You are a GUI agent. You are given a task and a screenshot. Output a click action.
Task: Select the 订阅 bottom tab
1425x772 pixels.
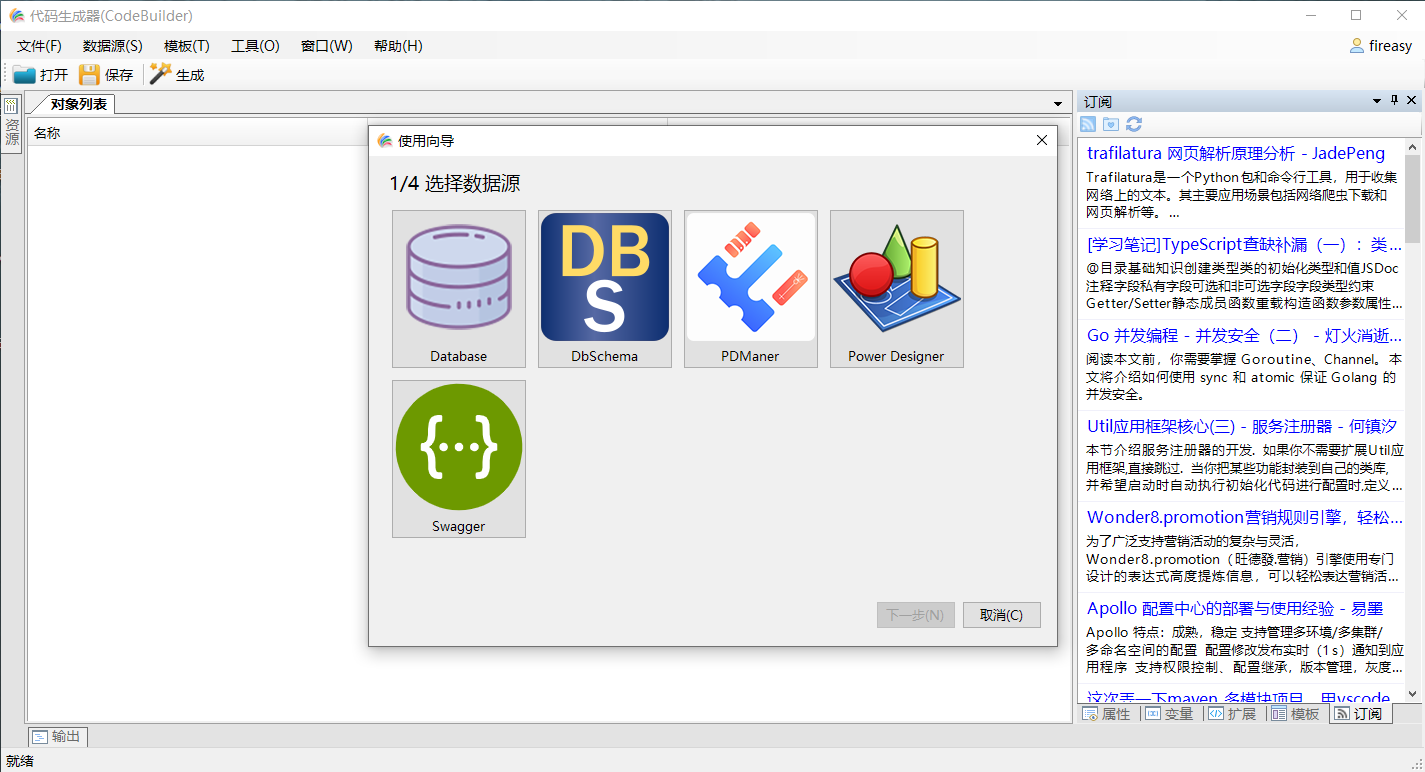[1359, 714]
